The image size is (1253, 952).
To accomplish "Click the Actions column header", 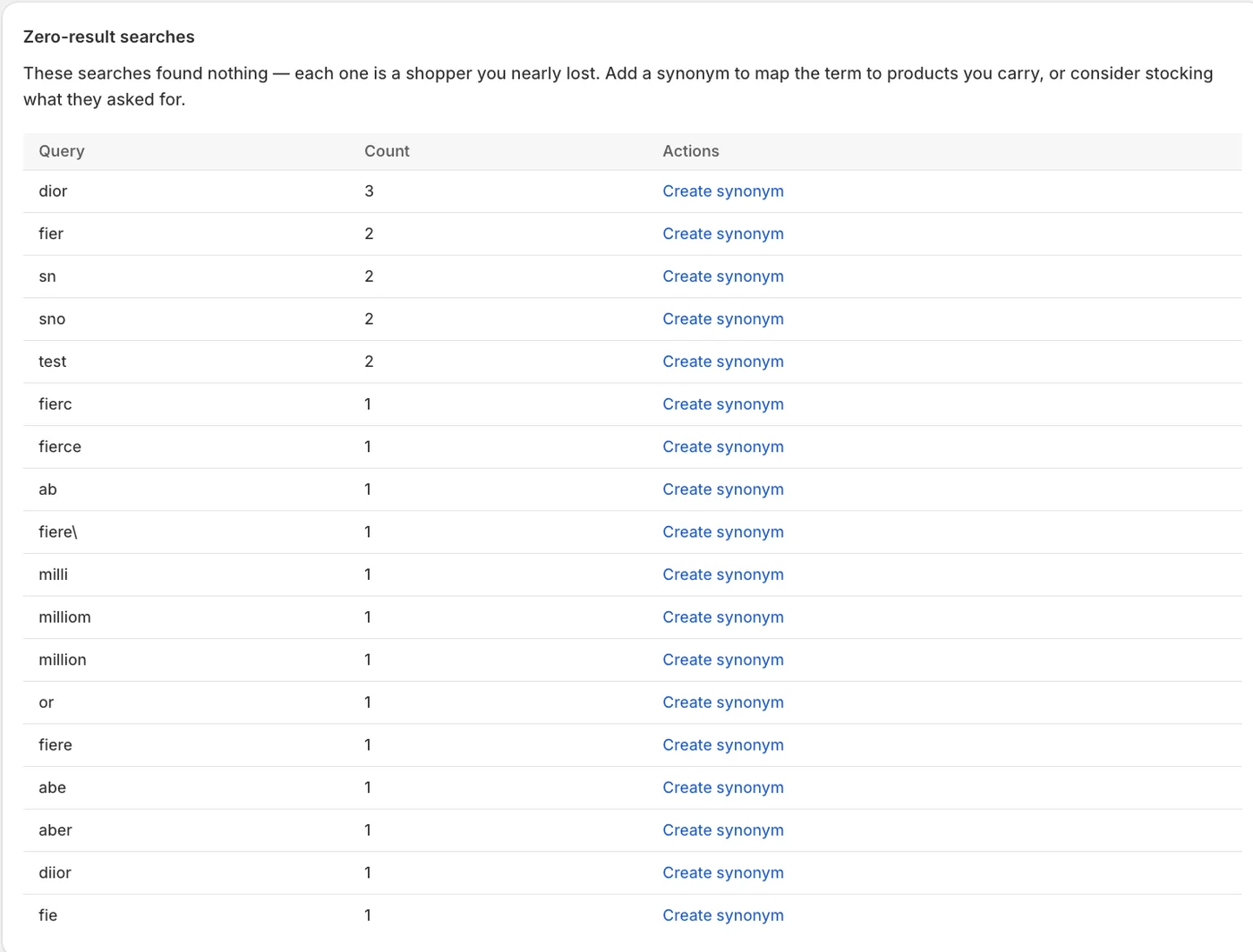I will [x=691, y=151].
